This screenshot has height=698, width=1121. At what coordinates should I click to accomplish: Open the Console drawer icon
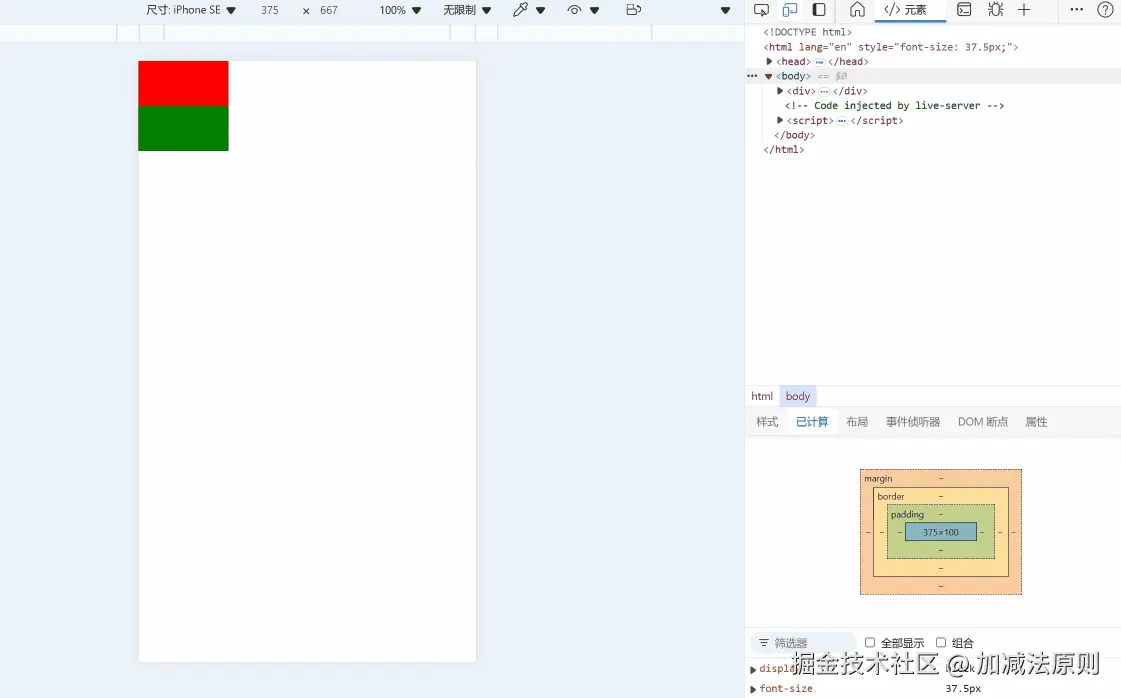[963, 10]
